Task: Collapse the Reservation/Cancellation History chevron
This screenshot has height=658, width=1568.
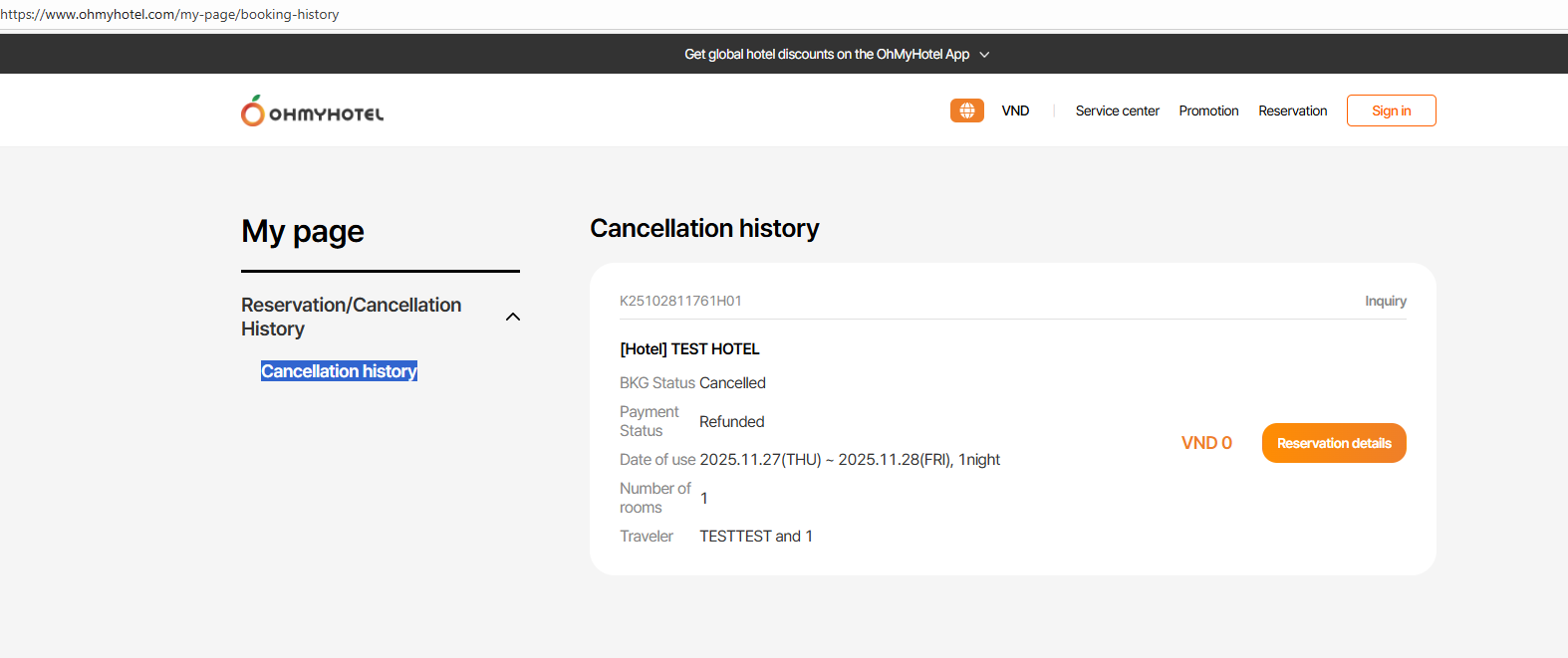Action: pyautogui.click(x=513, y=317)
